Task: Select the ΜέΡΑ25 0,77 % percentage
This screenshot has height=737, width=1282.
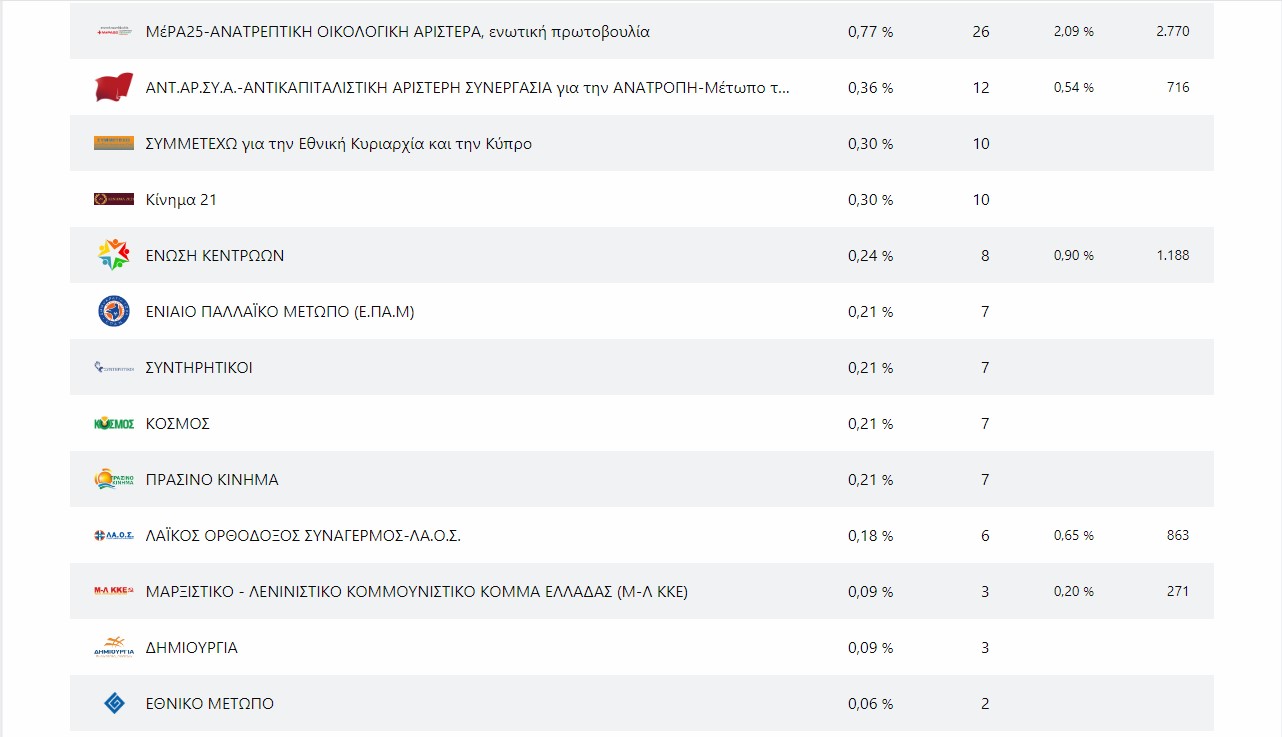Action: (870, 32)
